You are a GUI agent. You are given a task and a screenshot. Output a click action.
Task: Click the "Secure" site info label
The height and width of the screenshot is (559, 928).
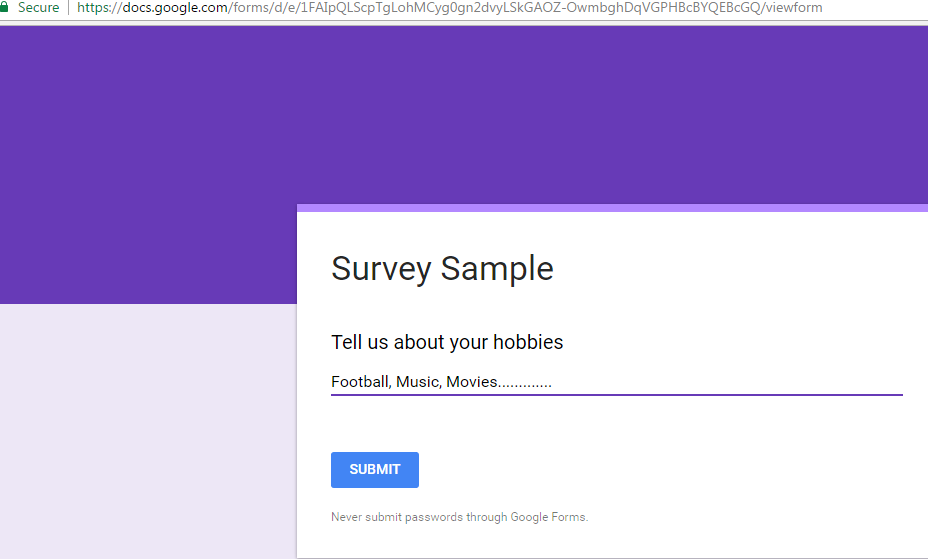[38, 8]
